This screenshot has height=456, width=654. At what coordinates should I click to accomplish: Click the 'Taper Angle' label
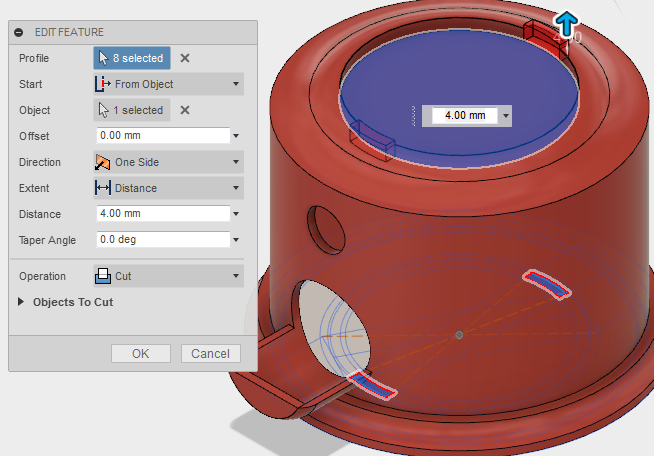[x=48, y=240]
